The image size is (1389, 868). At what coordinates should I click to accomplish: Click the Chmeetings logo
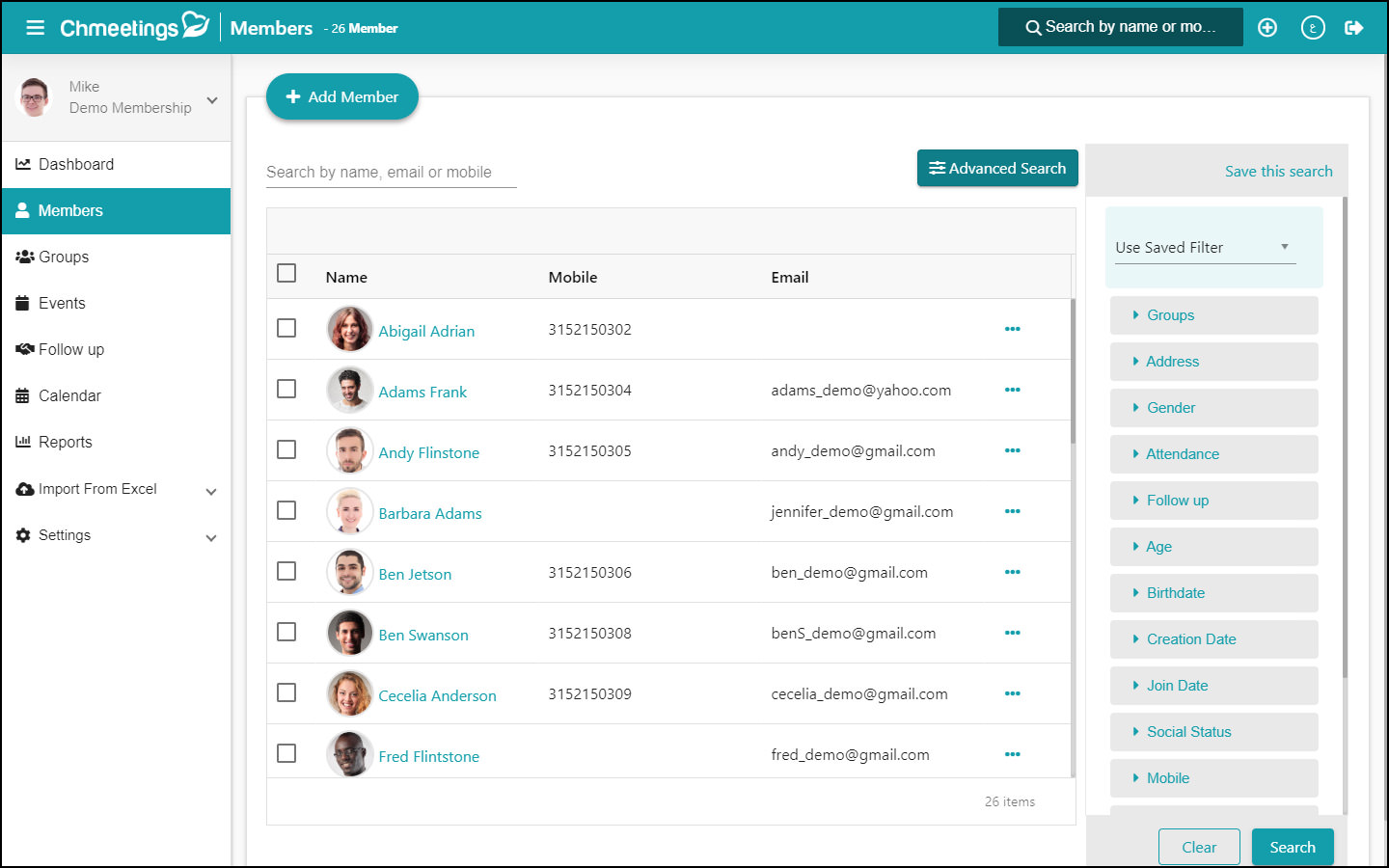134,27
